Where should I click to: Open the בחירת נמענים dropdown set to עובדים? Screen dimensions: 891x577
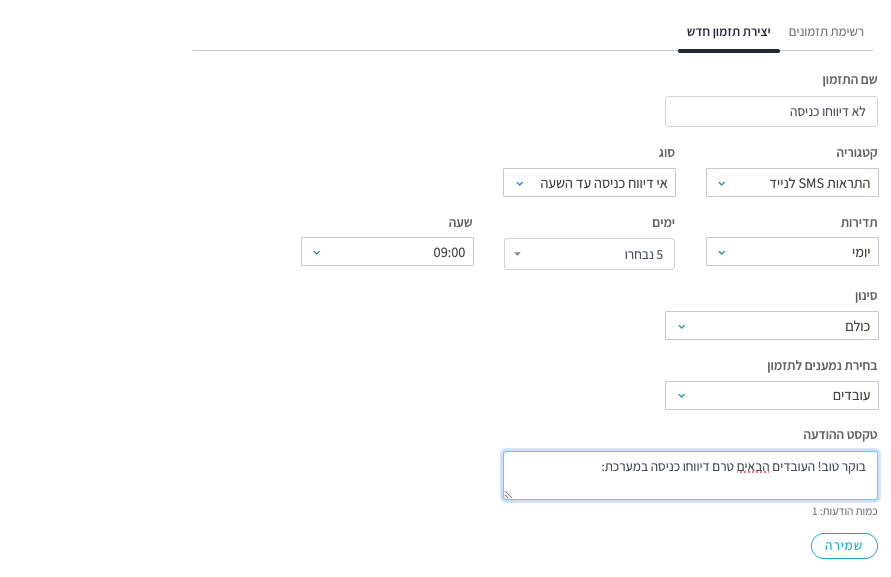780,396
